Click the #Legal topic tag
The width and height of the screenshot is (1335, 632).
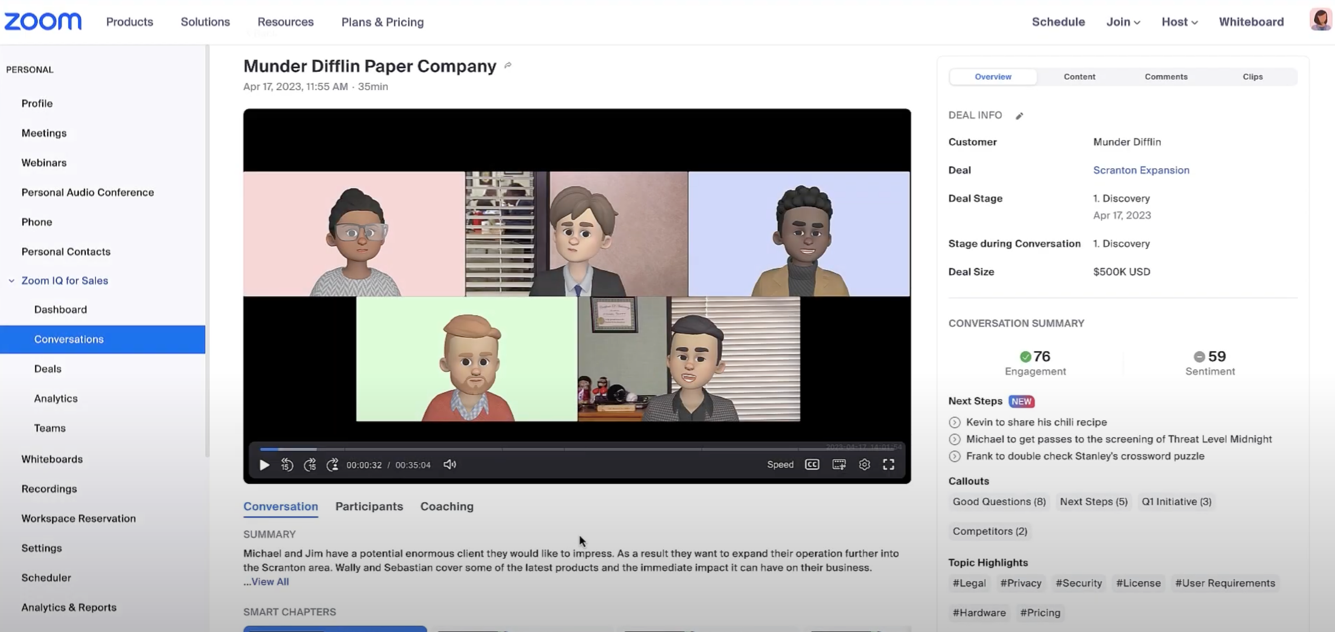(969, 584)
